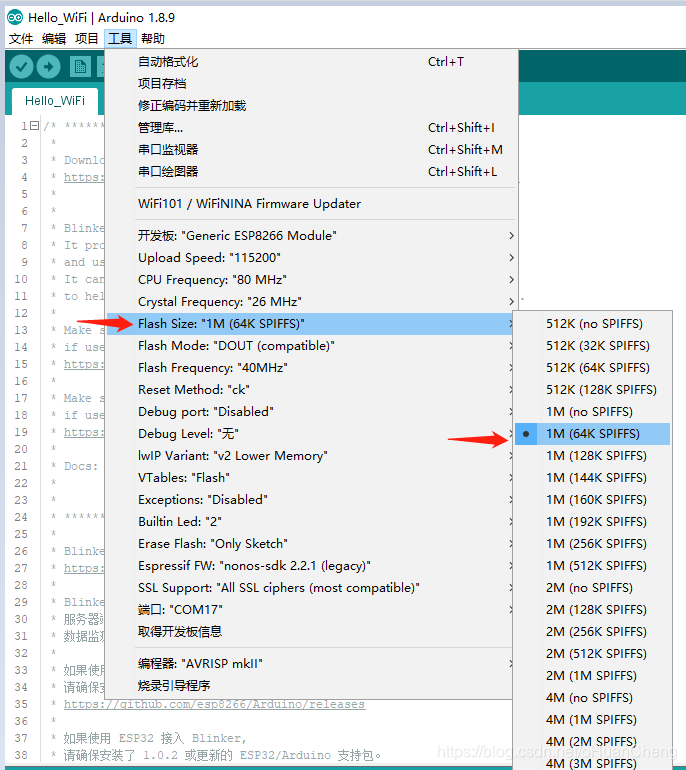Select 4M (2M SPIFFS) flash size
Image resolution: width=686 pixels, height=770 pixels.
[593, 742]
